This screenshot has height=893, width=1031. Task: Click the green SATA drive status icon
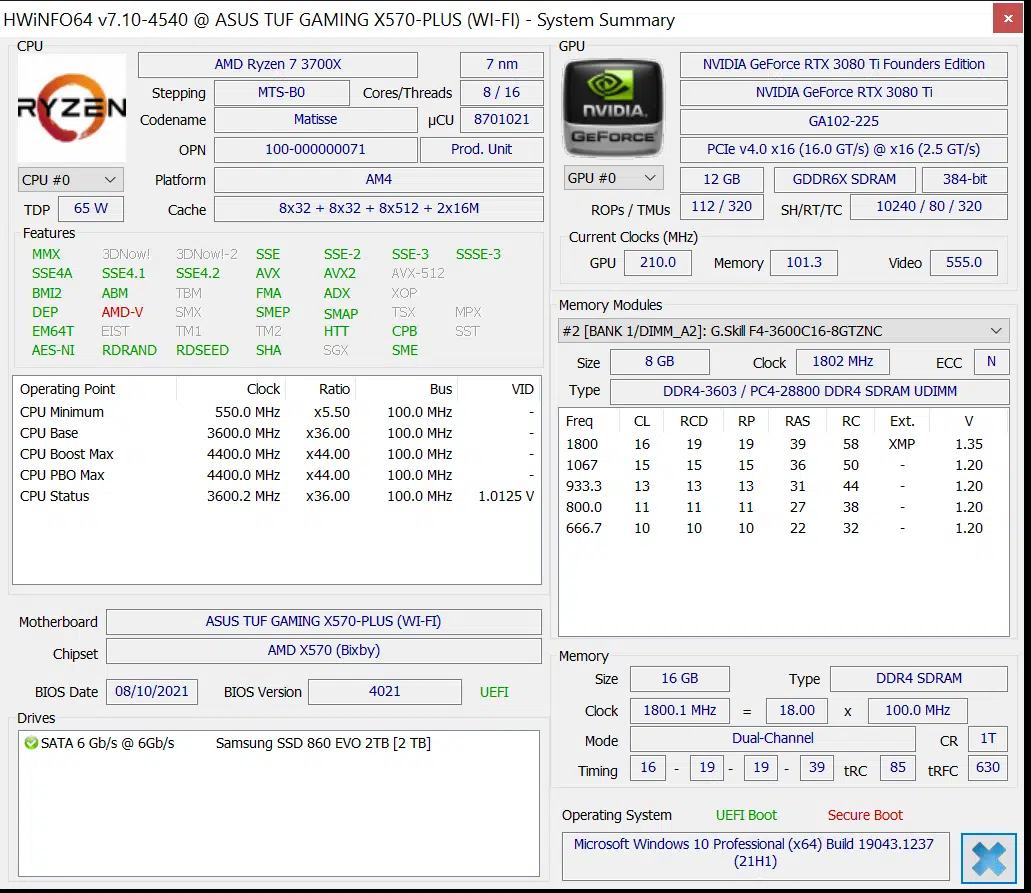[31, 743]
